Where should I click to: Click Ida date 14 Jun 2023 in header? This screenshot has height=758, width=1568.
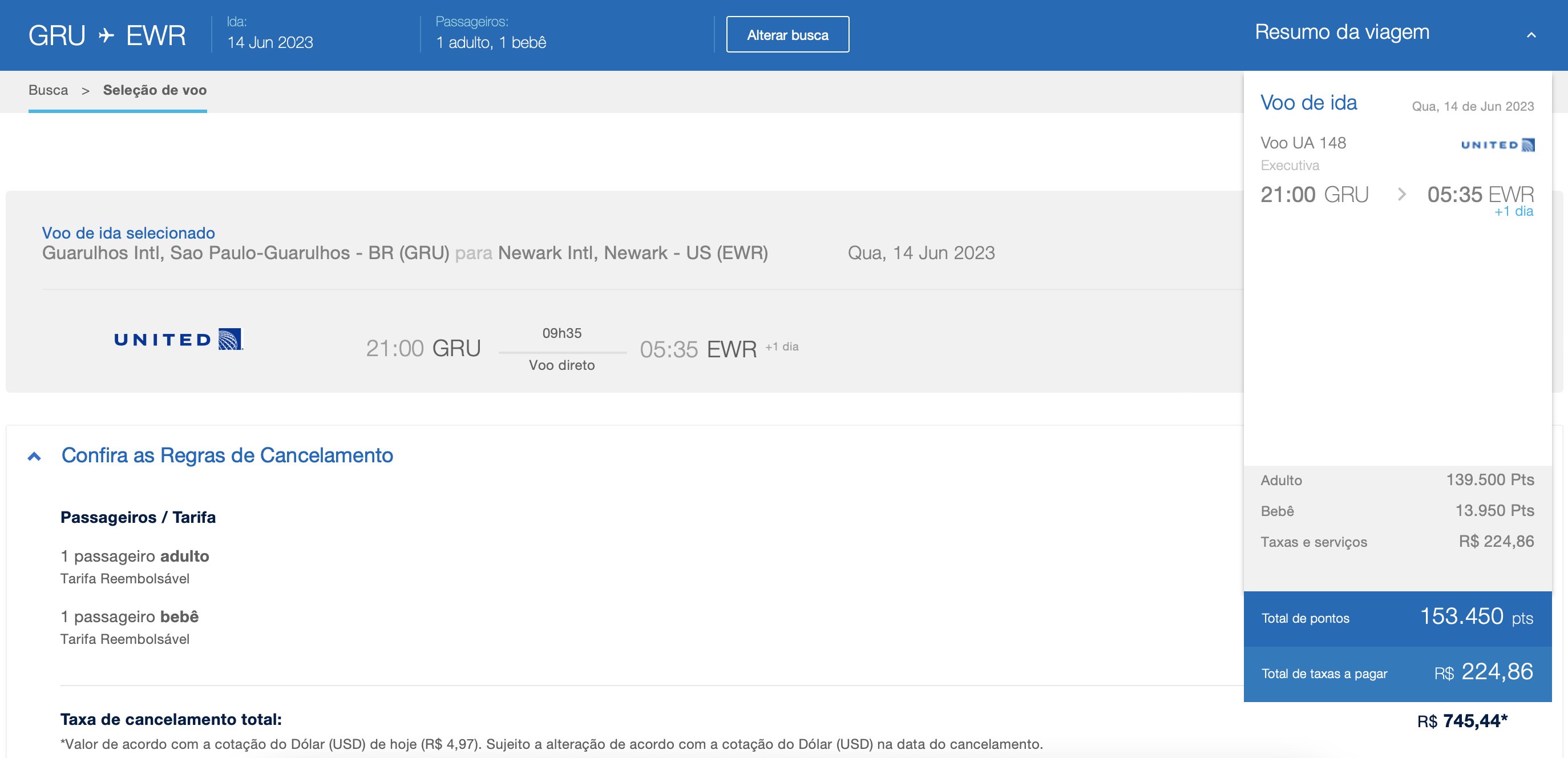(270, 42)
